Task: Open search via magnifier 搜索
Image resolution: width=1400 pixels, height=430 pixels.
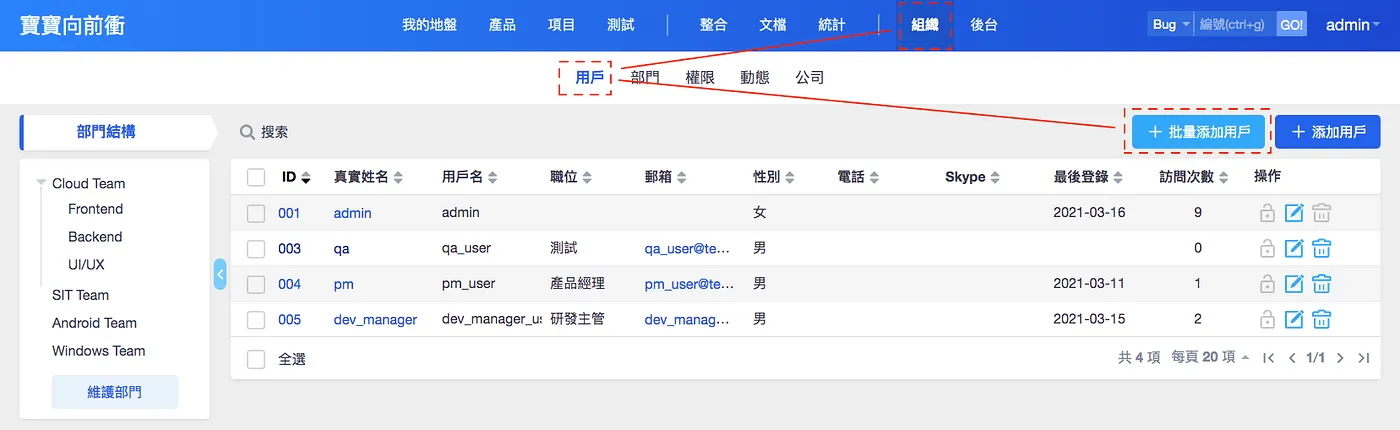Action: 264,132
